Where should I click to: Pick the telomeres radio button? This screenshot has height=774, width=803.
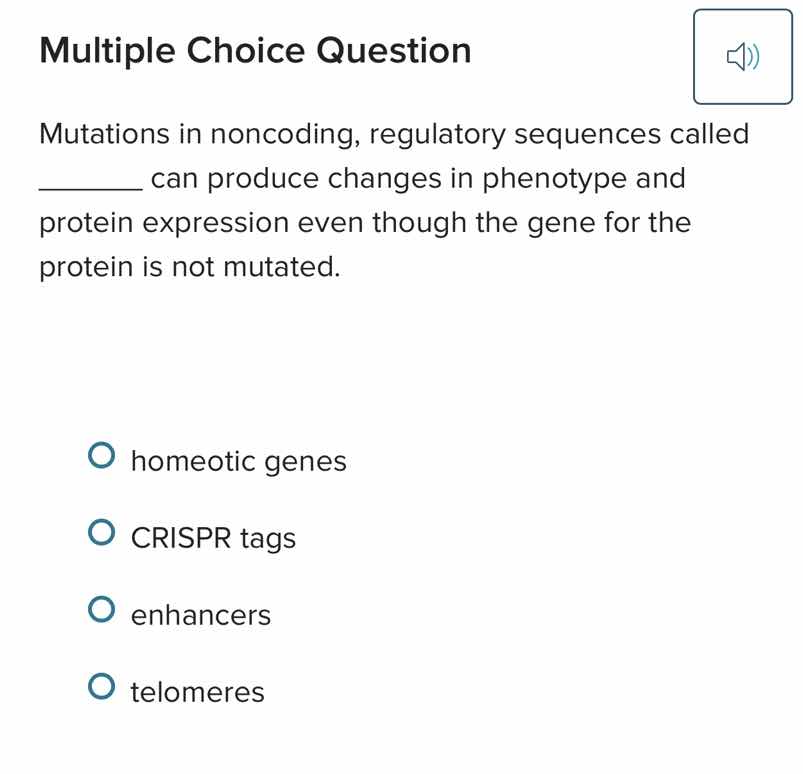point(102,686)
